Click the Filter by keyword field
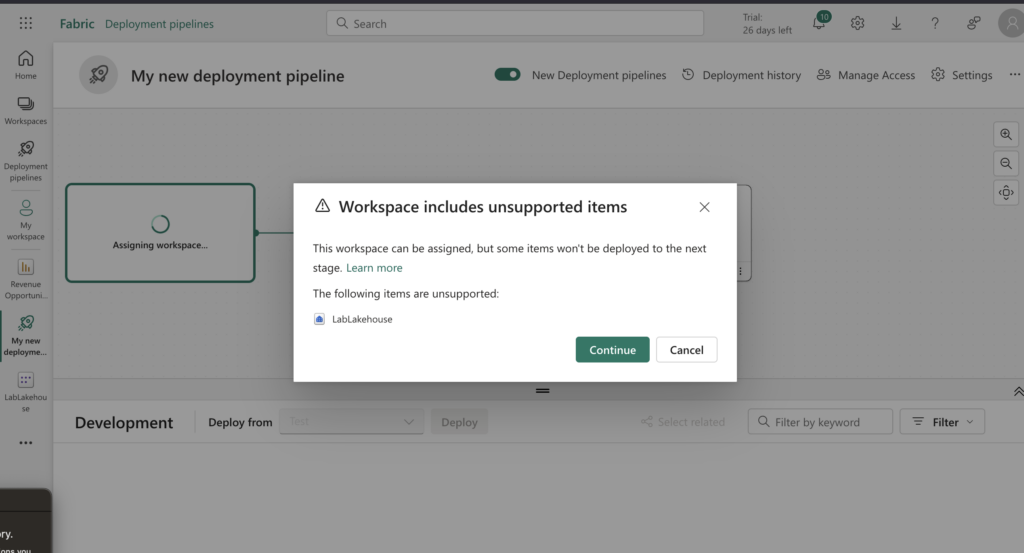 click(820, 422)
